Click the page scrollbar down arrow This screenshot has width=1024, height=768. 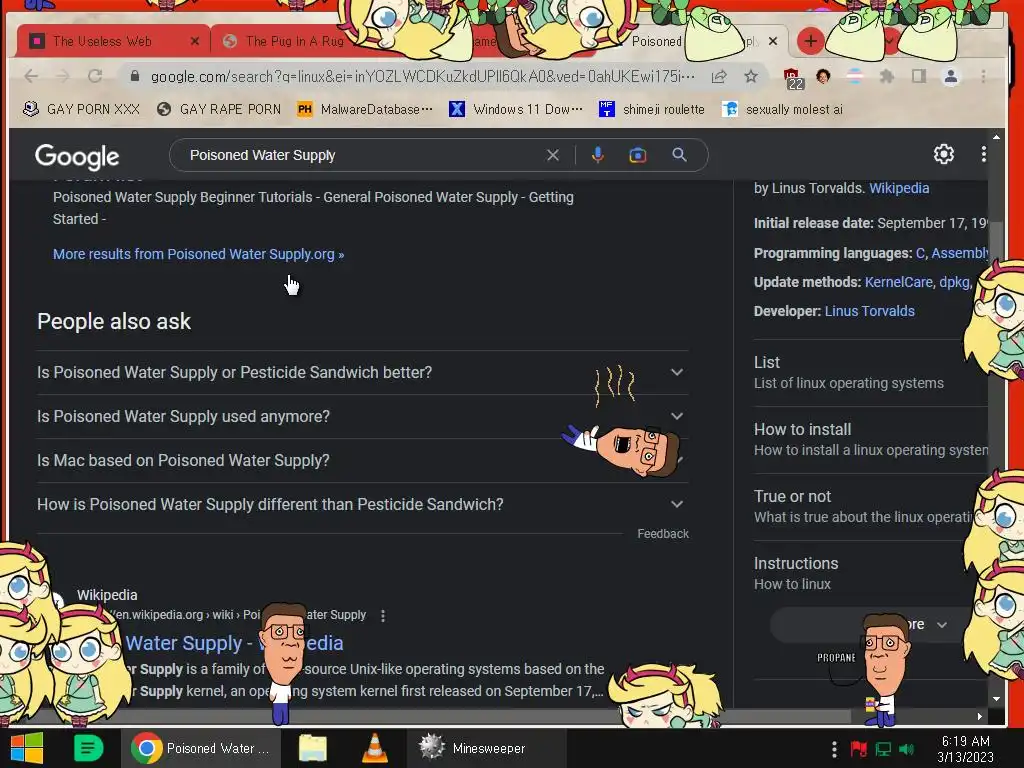996,699
